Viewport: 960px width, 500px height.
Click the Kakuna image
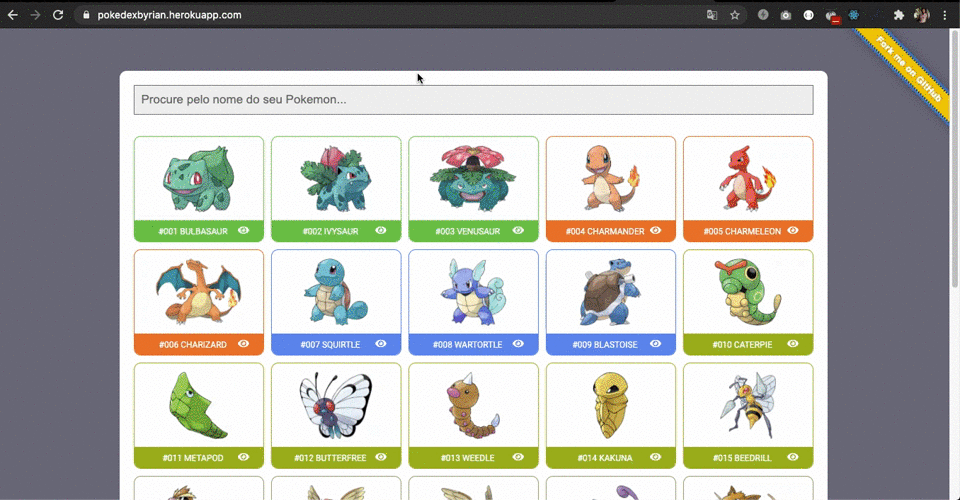(610, 405)
